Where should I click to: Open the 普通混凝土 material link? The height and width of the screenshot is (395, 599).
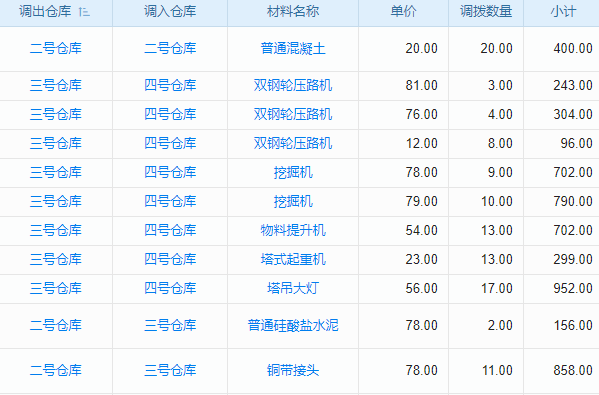pyautogui.click(x=293, y=49)
